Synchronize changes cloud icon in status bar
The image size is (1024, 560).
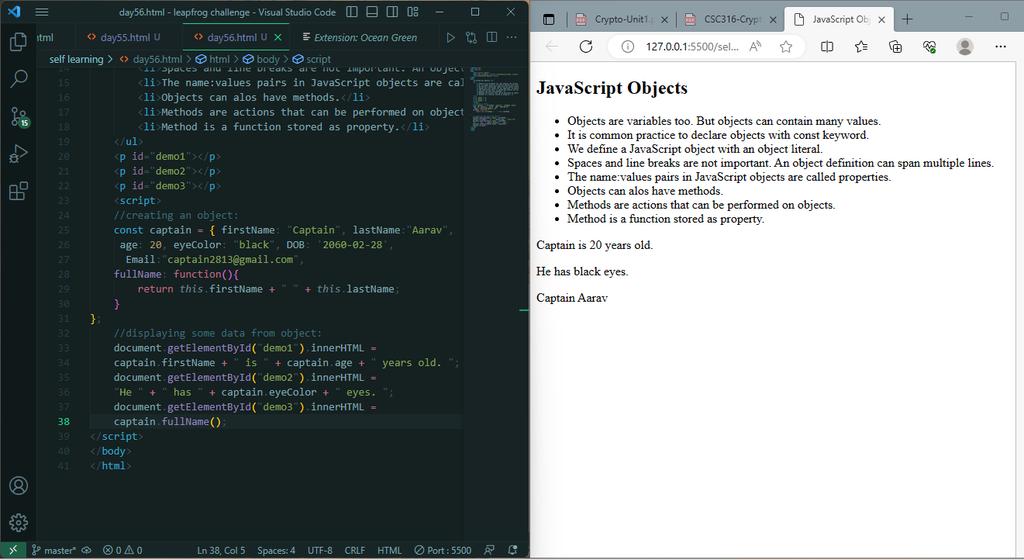tap(86, 550)
